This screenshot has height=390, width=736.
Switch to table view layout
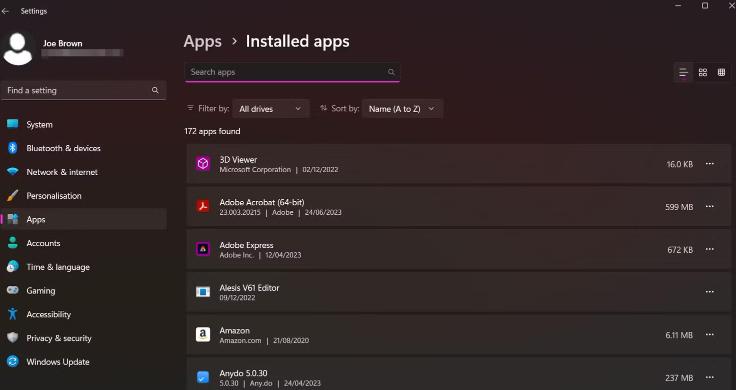721,72
